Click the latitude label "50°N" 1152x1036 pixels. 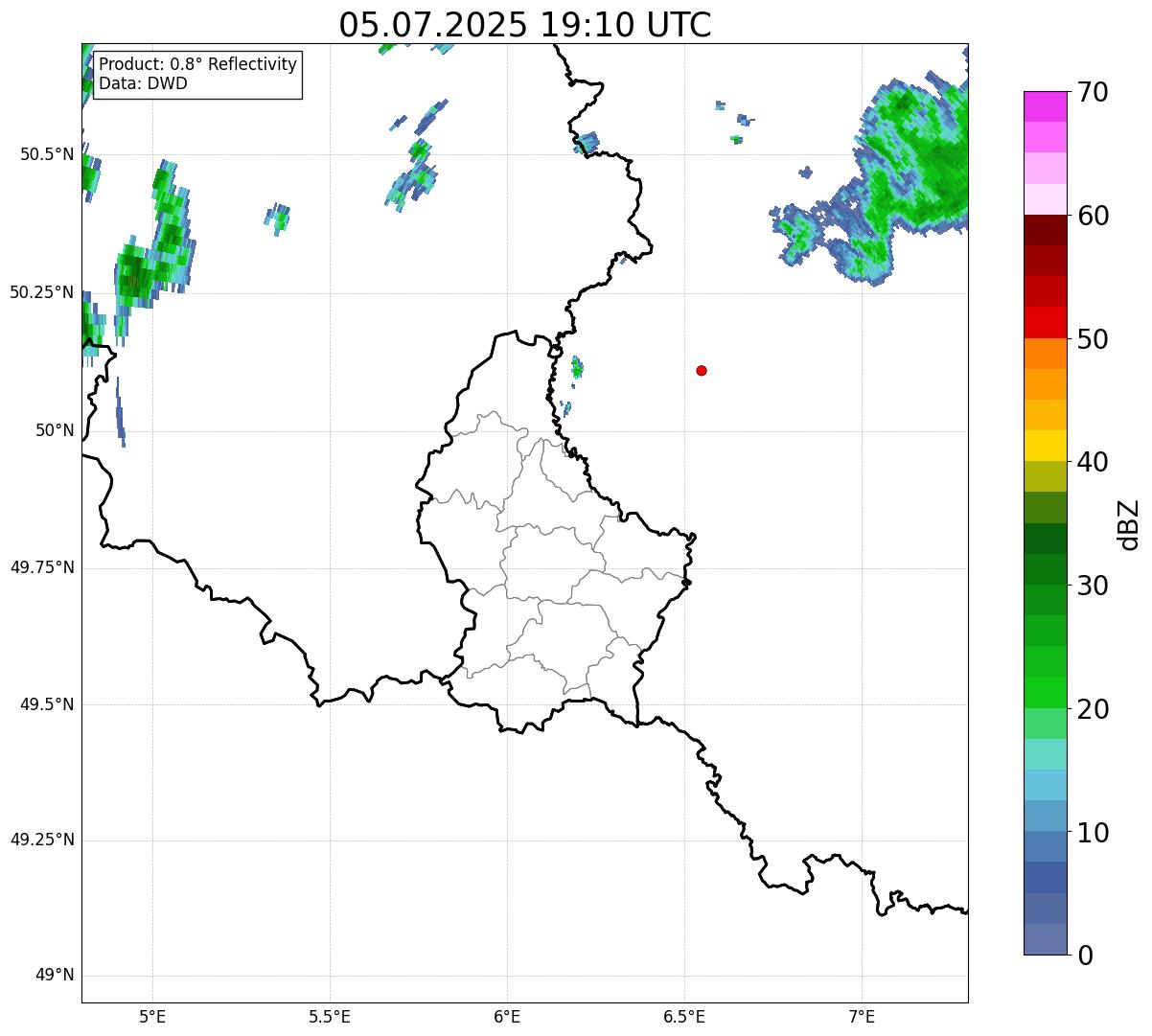pos(55,430)
